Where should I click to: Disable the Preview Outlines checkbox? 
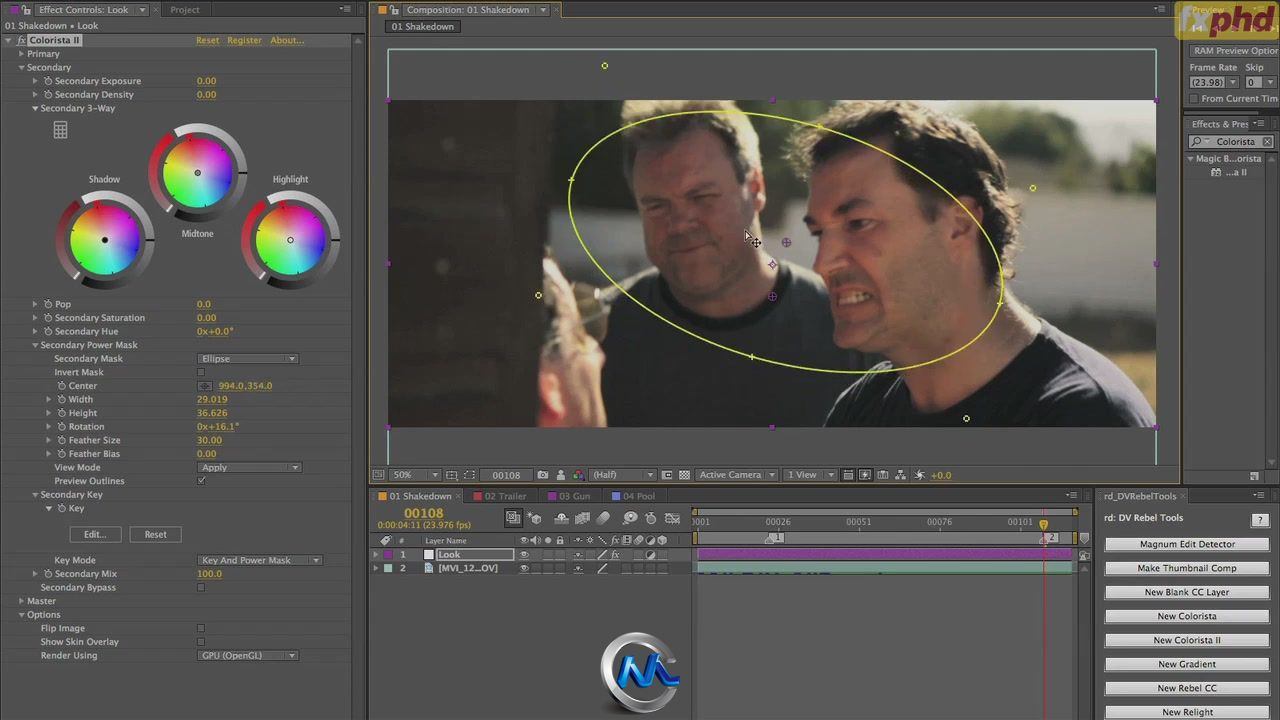coord(201,481)
